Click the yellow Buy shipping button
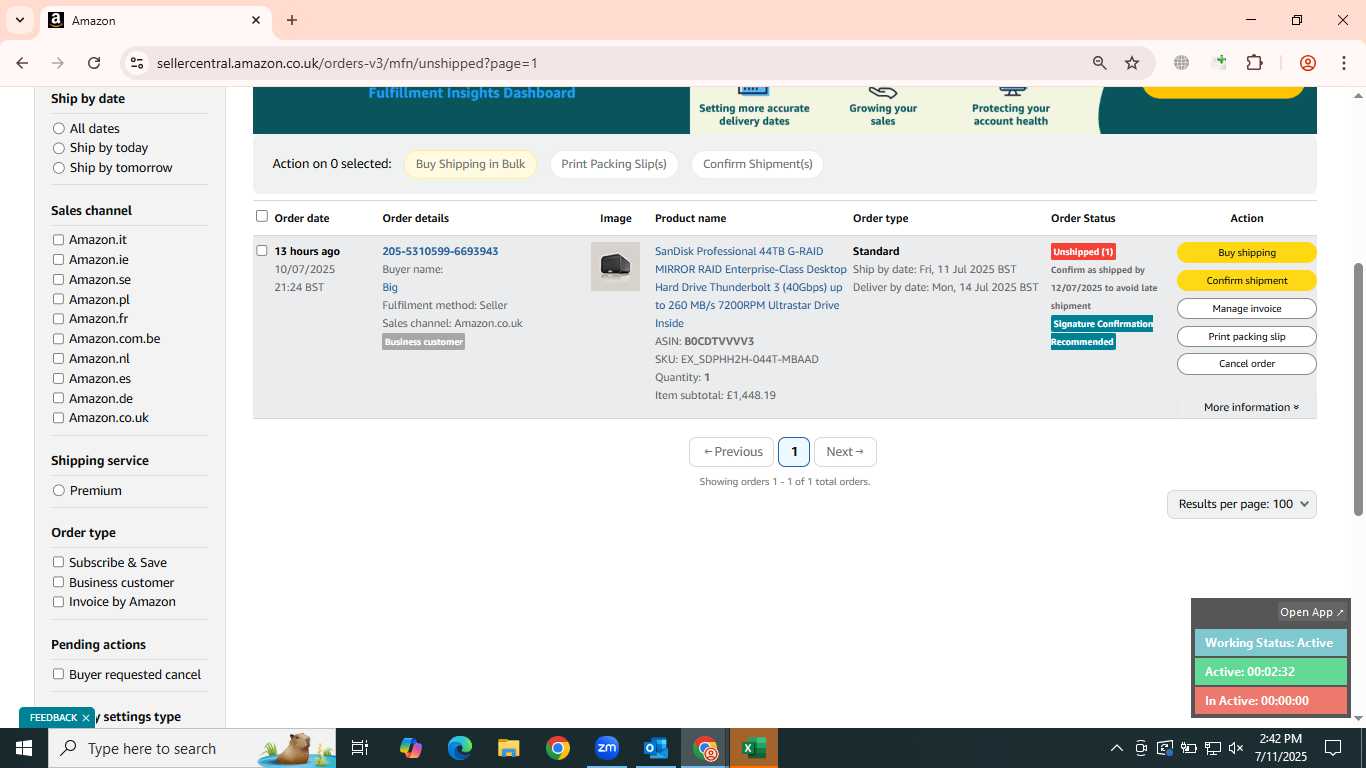The height and width of the screenshot is (768, 1366). (x=1247, y=252)
